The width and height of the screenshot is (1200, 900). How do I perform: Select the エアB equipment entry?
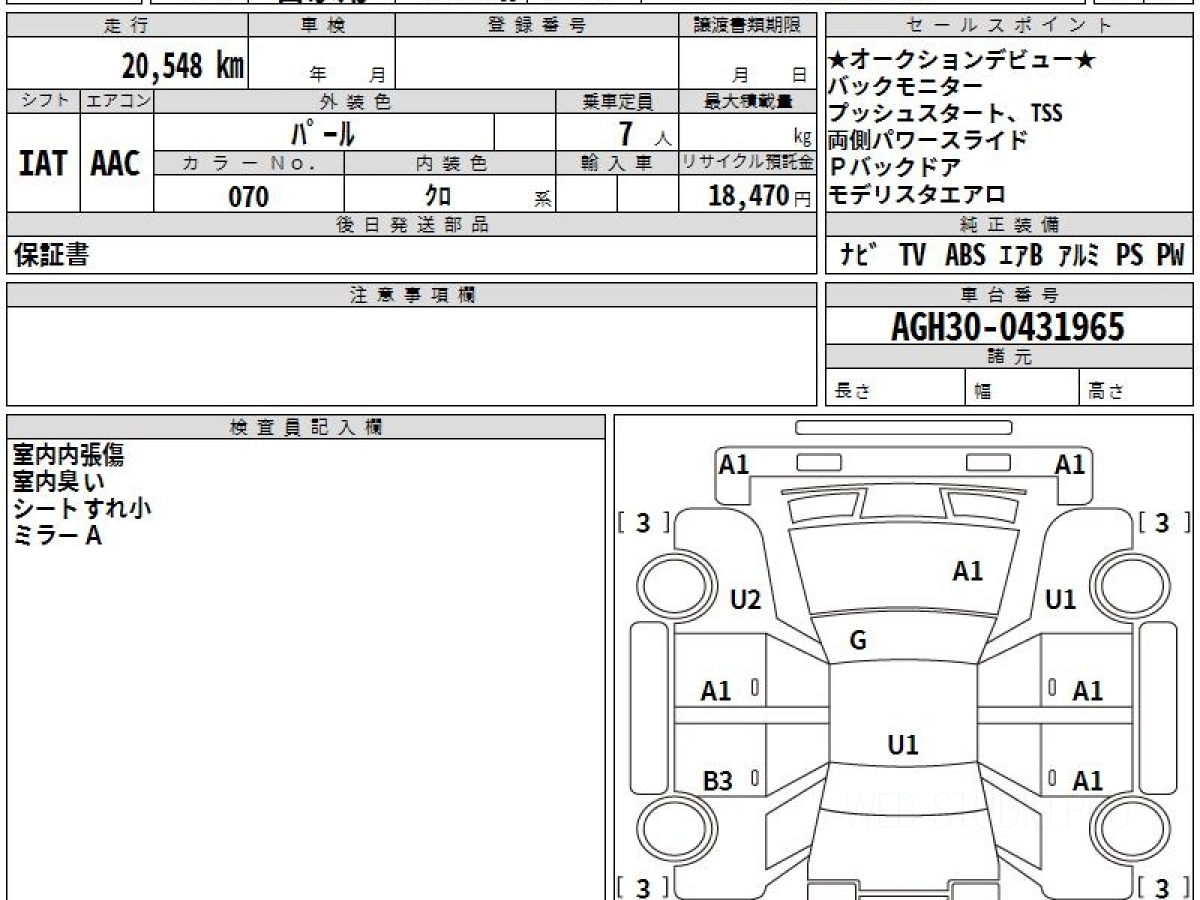click(1021, 255)
